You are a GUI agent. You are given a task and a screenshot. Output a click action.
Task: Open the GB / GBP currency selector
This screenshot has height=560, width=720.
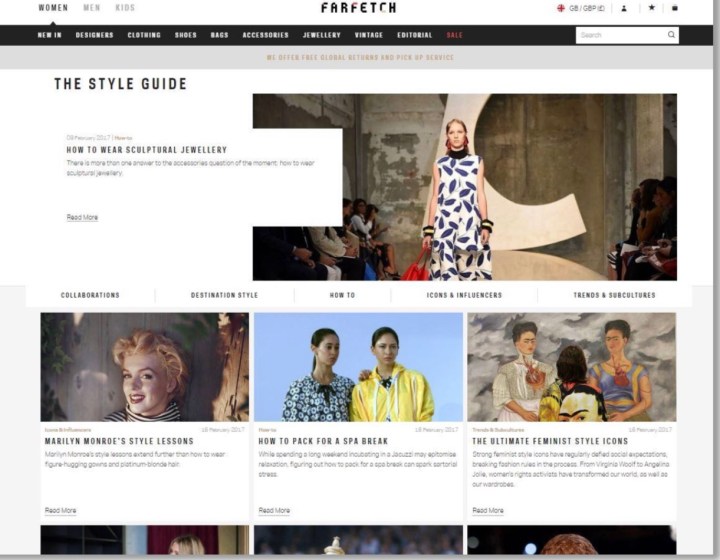pos(587,8)
